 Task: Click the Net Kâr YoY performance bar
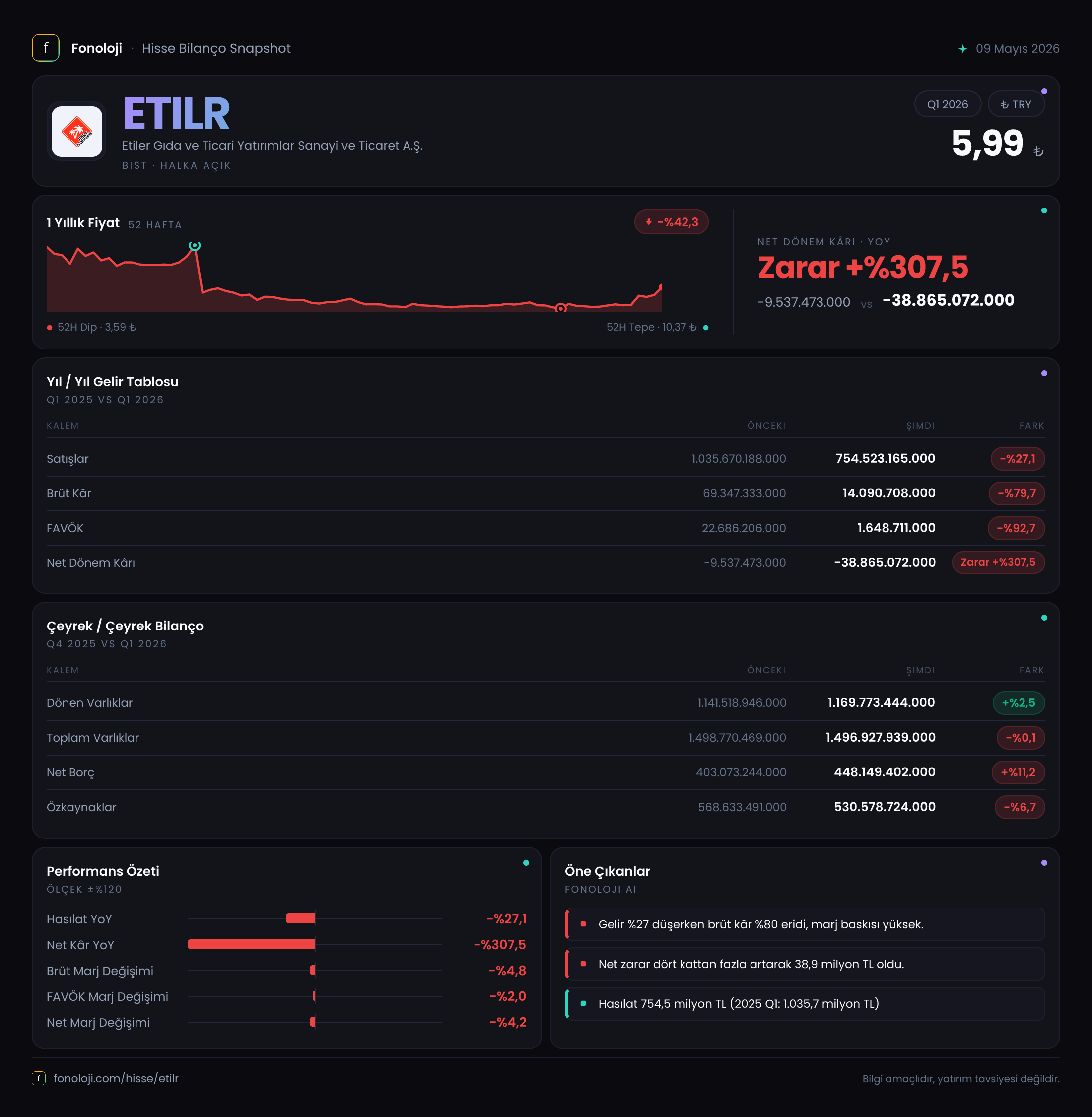pos(251,944)
